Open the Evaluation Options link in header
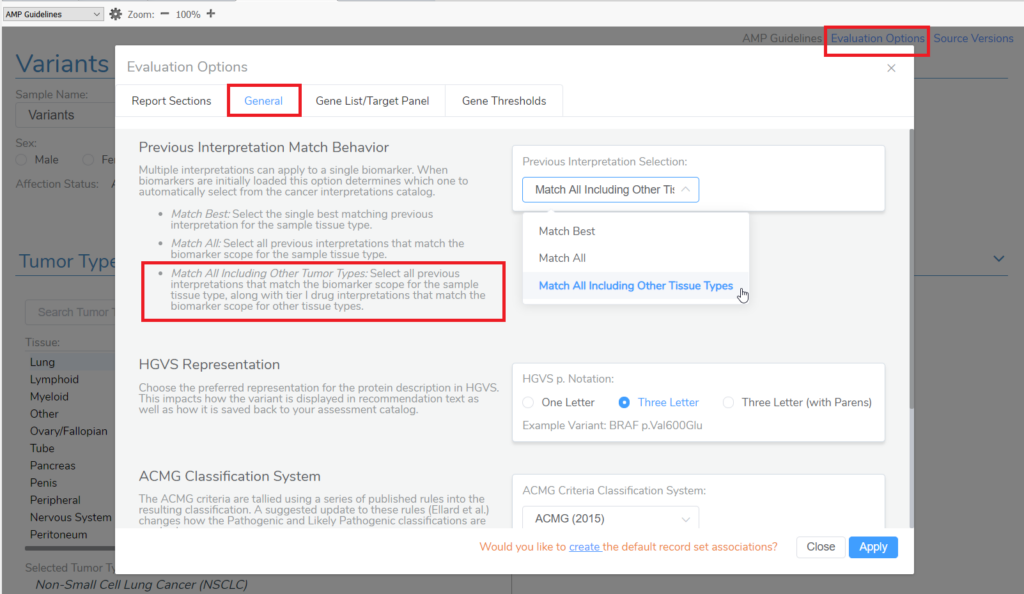Image resolution: width=1024 pixels, height=594 pixels. coord(877,39)
